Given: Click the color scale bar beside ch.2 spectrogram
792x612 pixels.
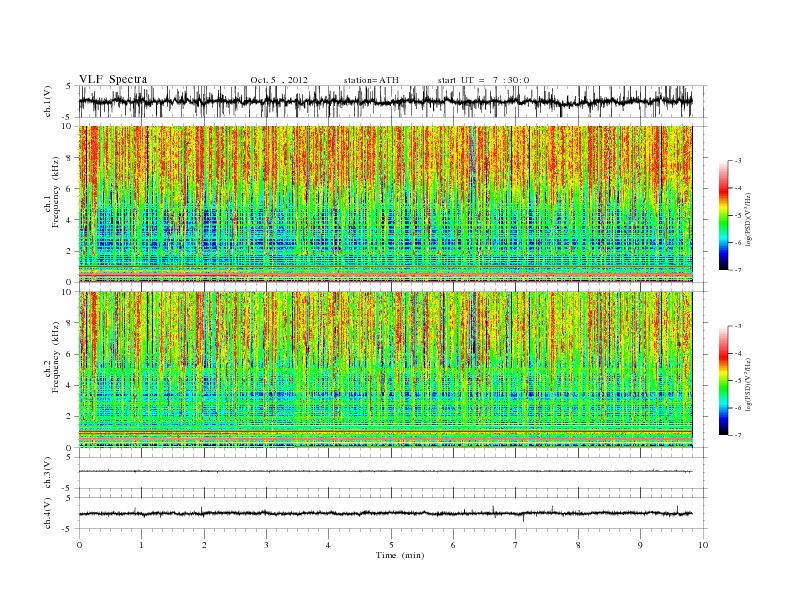Looking at the screenshot, I should [x=724, y=381].
